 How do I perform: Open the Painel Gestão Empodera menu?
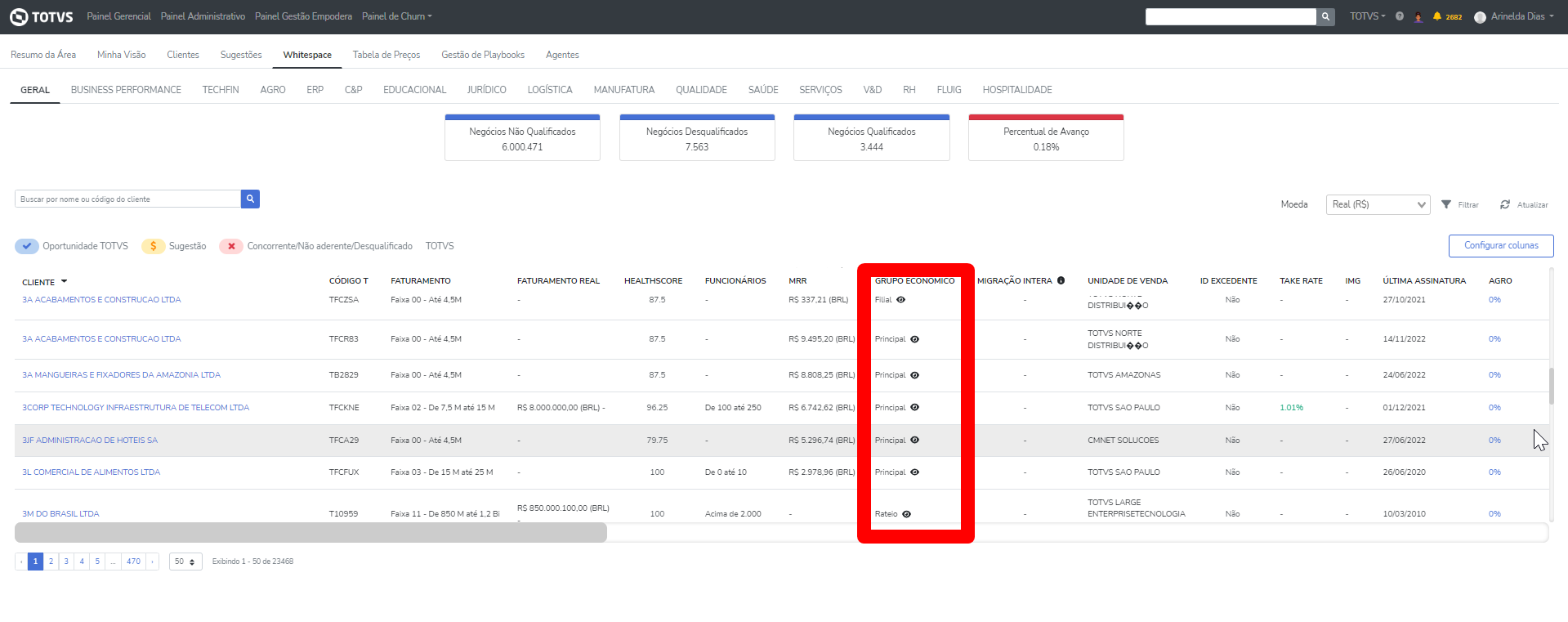tap(303, 16)
